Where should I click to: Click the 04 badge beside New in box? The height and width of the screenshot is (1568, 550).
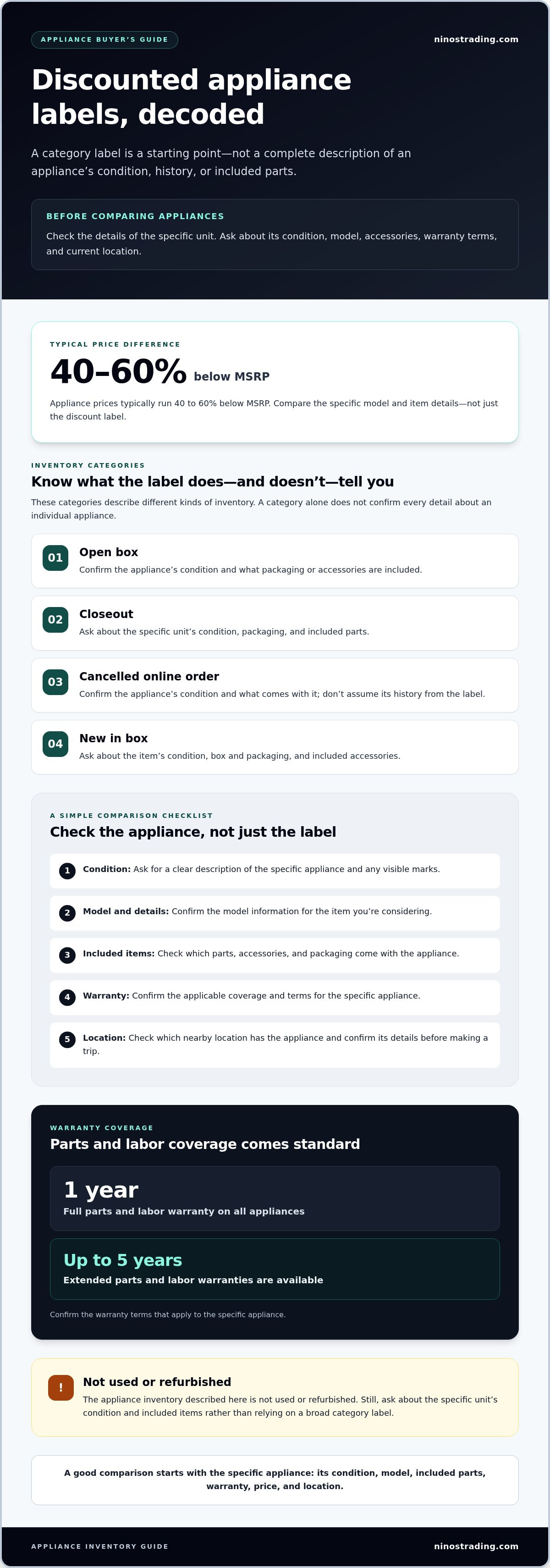55,744
